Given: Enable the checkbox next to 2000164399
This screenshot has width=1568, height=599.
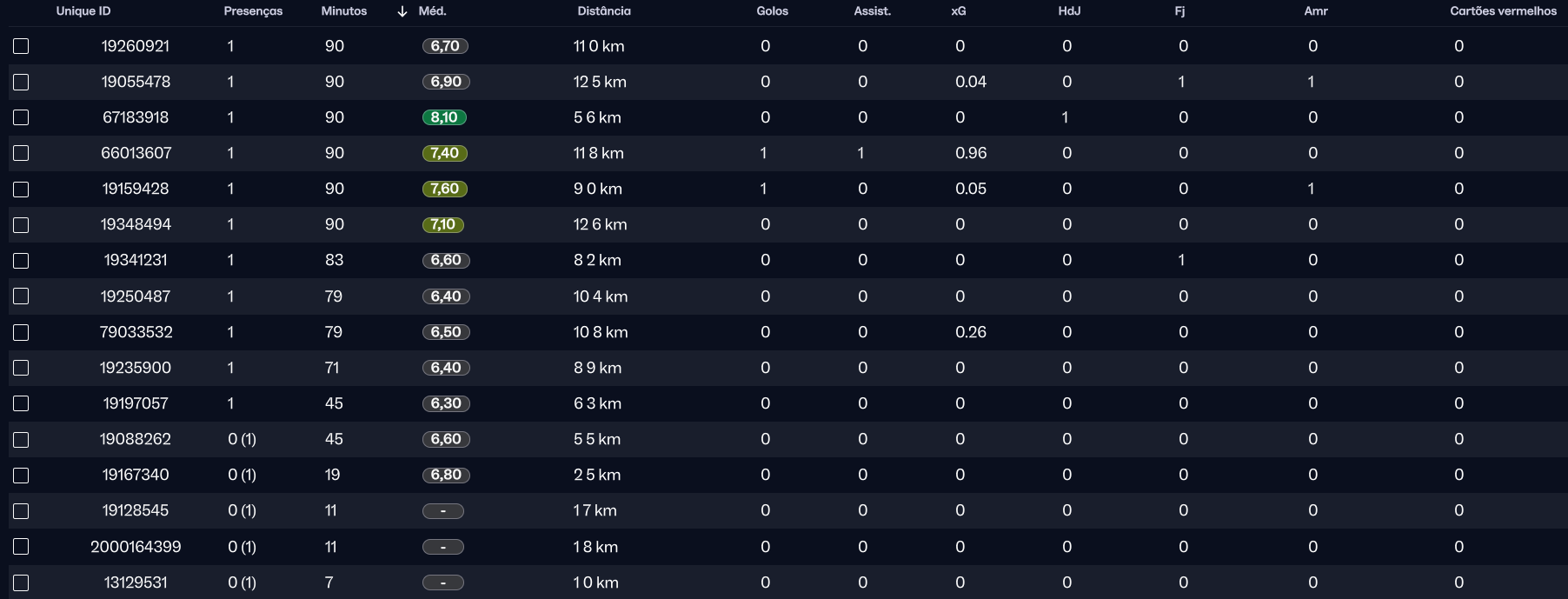Looking at the screenshot, I should pyautogui.click(x=22, y=547).
